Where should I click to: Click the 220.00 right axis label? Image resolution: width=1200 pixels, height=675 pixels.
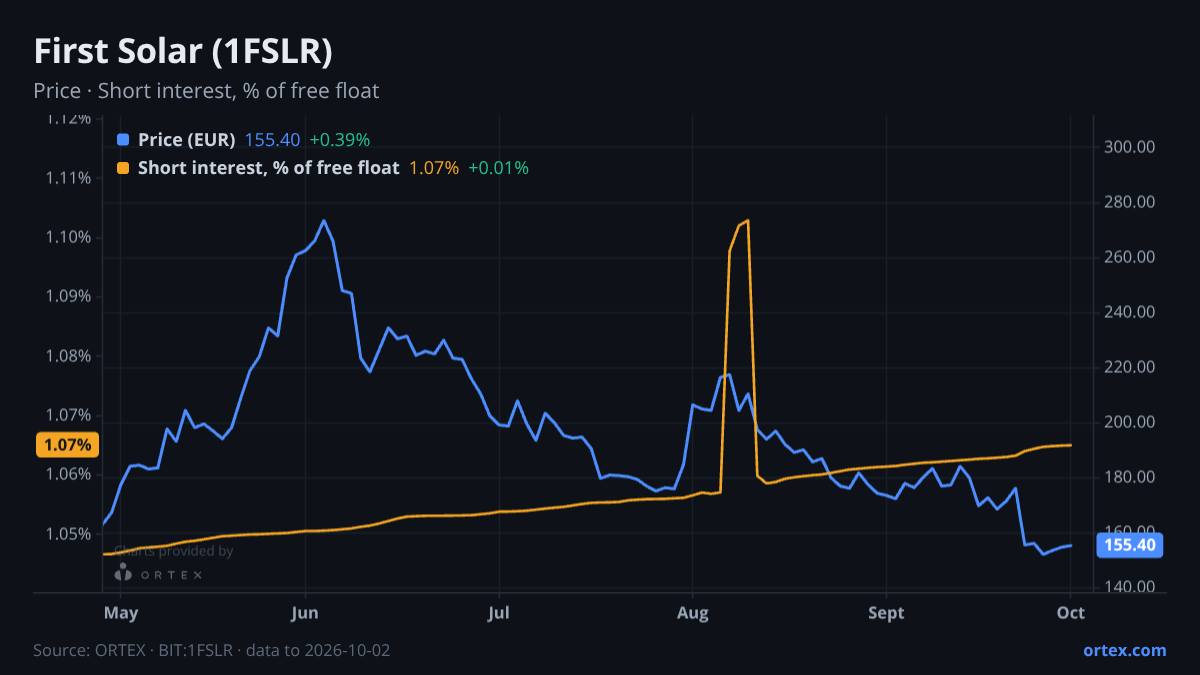(1132, 367)
